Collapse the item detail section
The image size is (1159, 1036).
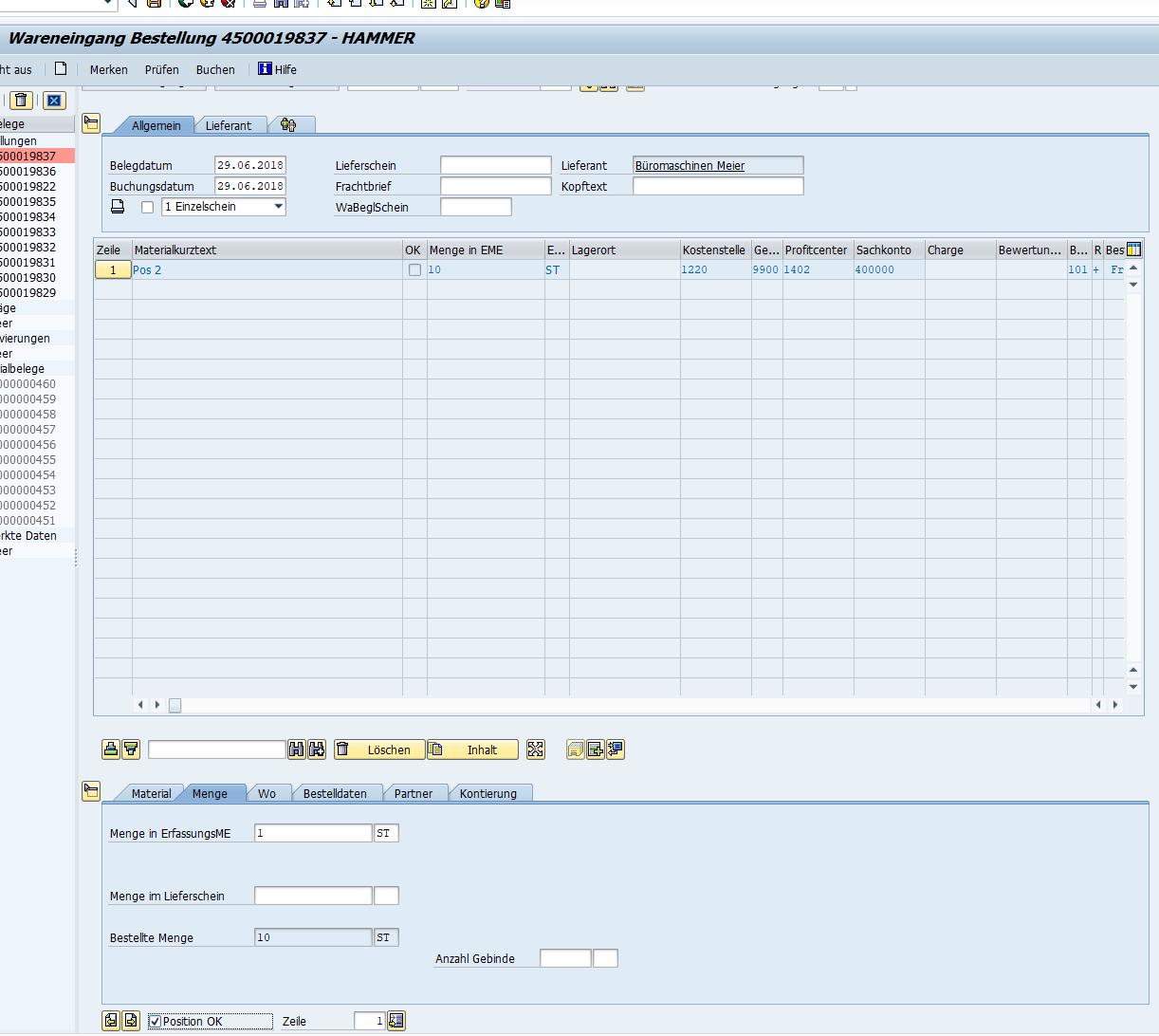tap(91, 790)
